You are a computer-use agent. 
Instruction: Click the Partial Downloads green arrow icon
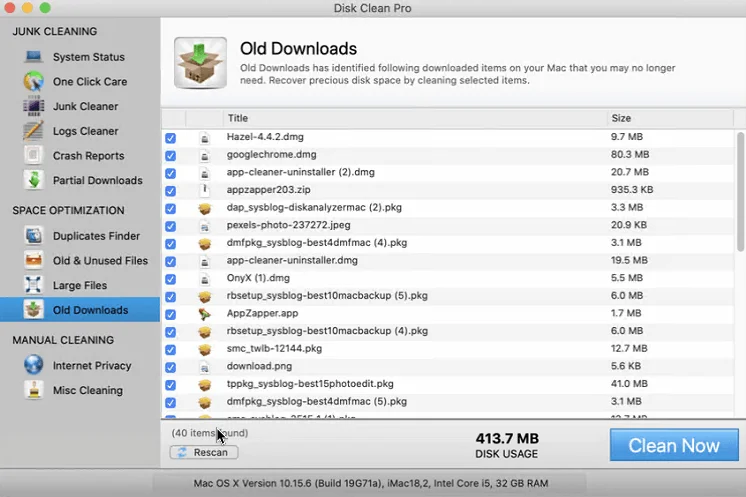(x=33, y=180)
